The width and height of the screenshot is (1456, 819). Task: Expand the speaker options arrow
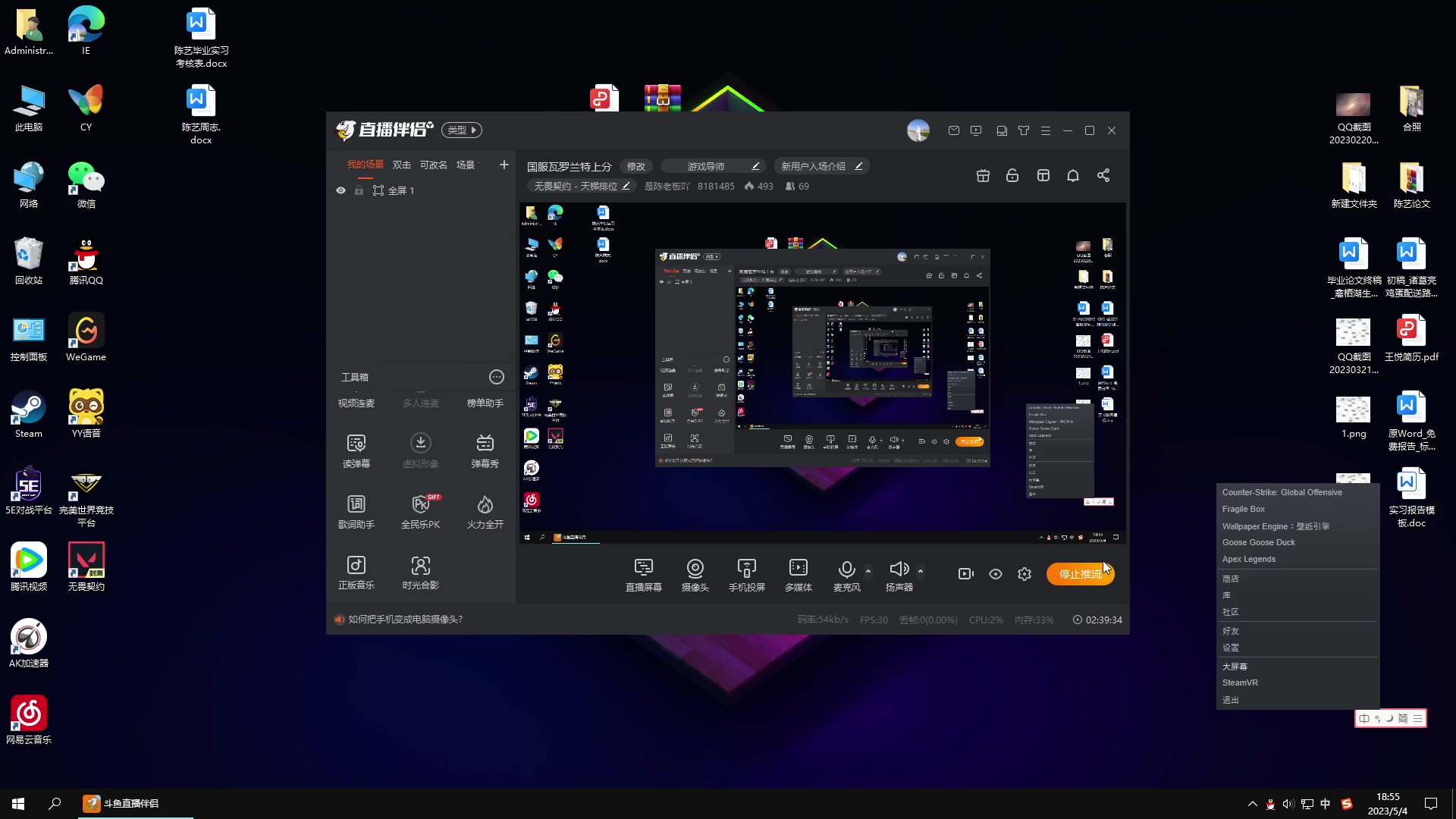click(920, 570)
